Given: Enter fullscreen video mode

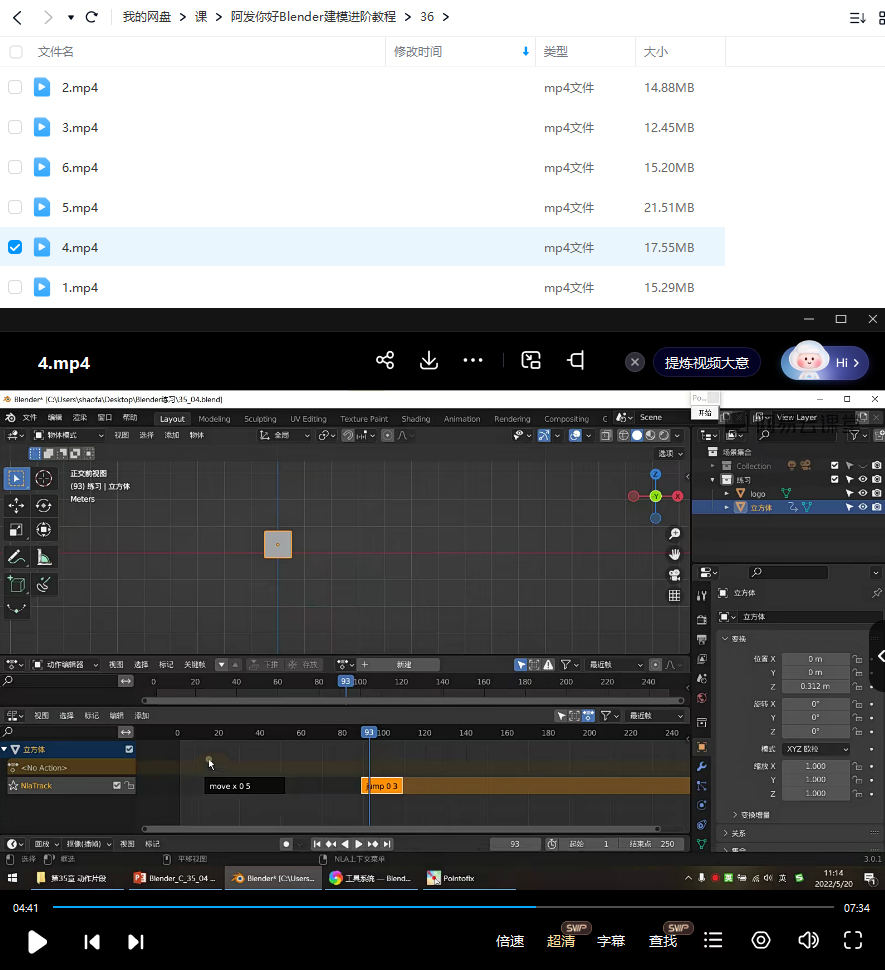Looking at the screenshot, I should pos(853,940).
